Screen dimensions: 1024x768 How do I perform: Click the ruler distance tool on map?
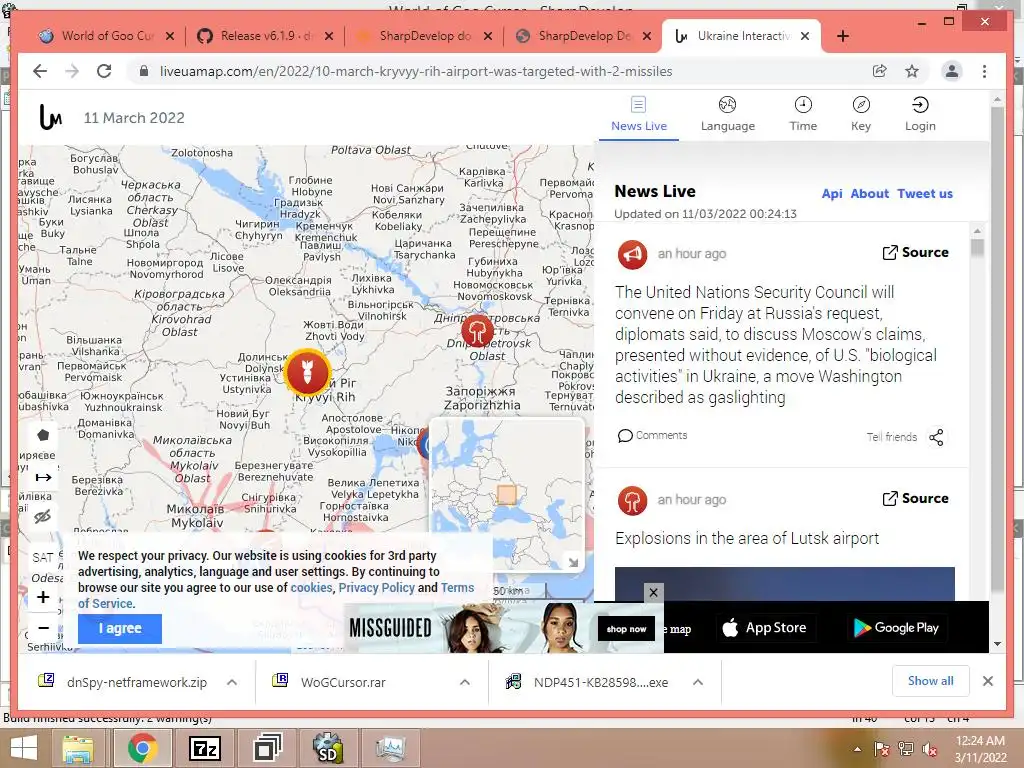click(43, 477)
